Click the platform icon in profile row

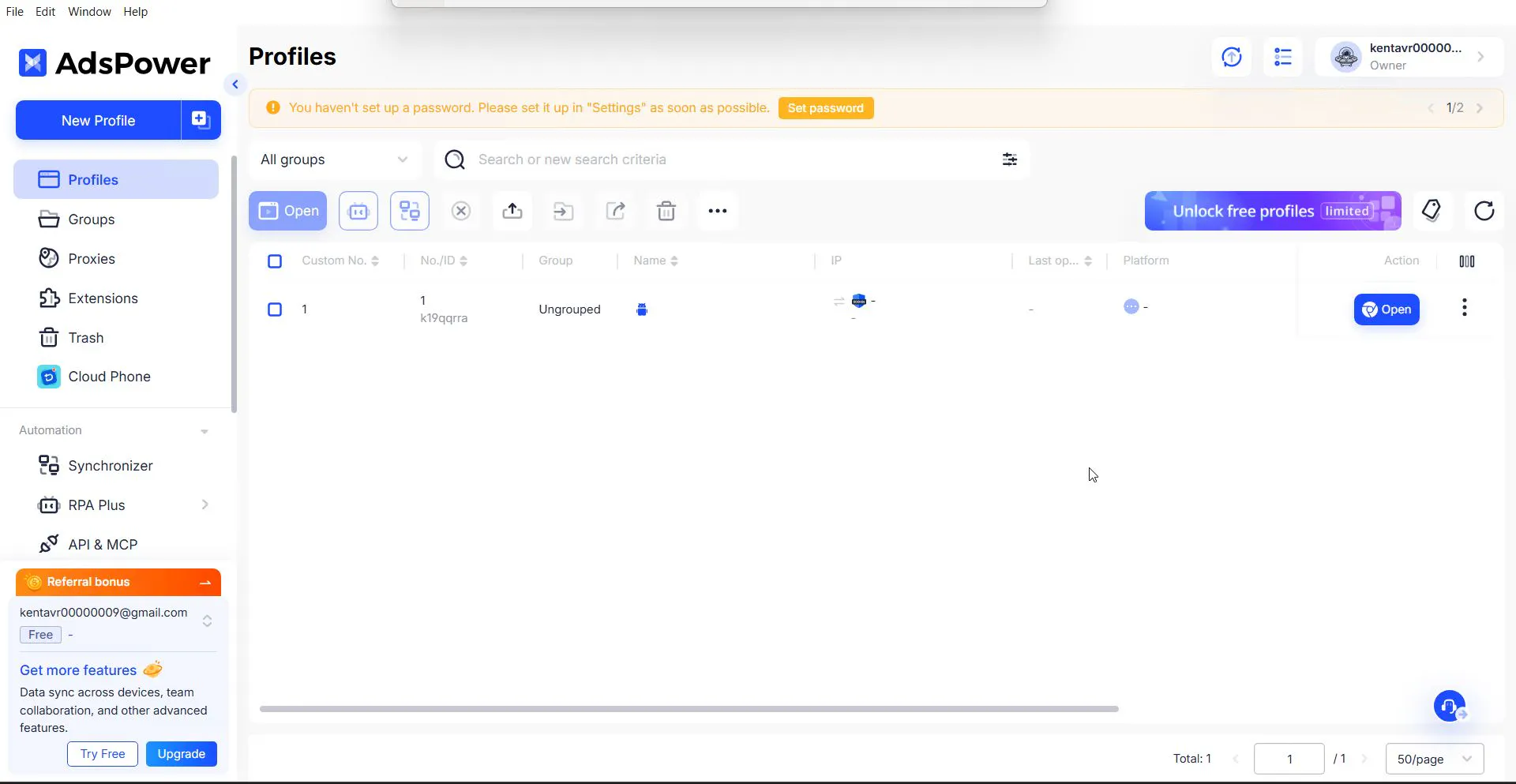tap(1131, 306)
